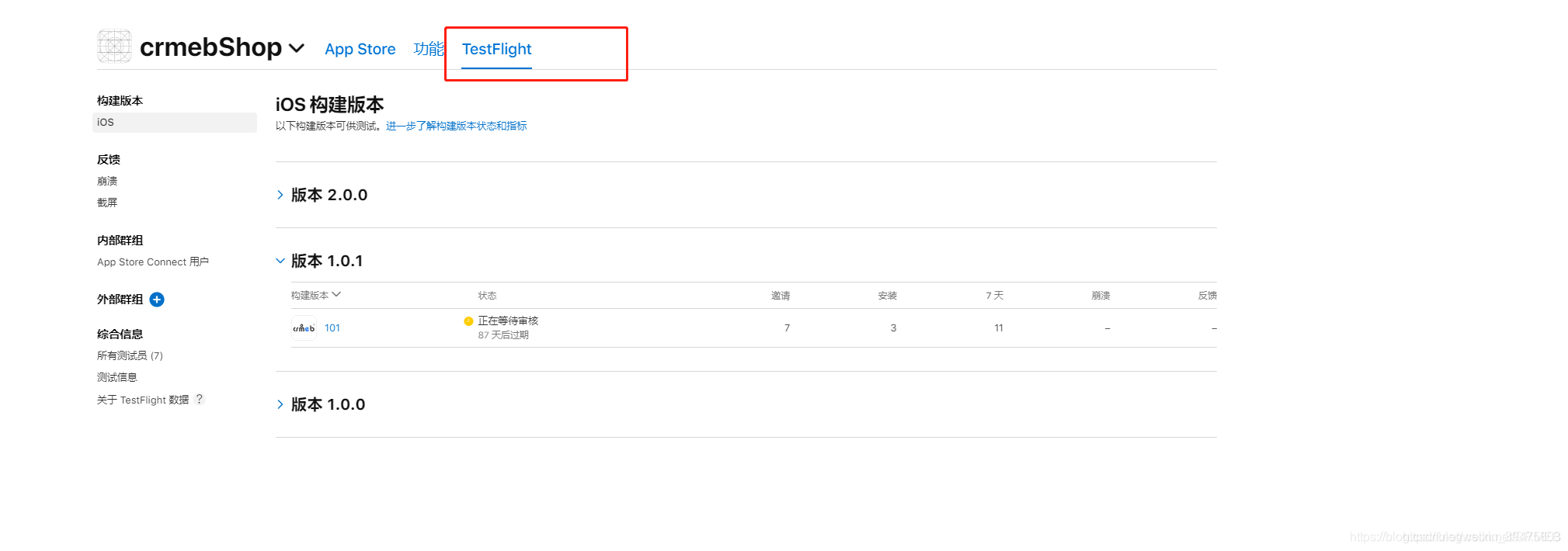The height and width of the screenshot is (551, 1568).
Task: Click the 7 天 value 11 for build 101
Action: pyautogui.click(x=999, y=328)
